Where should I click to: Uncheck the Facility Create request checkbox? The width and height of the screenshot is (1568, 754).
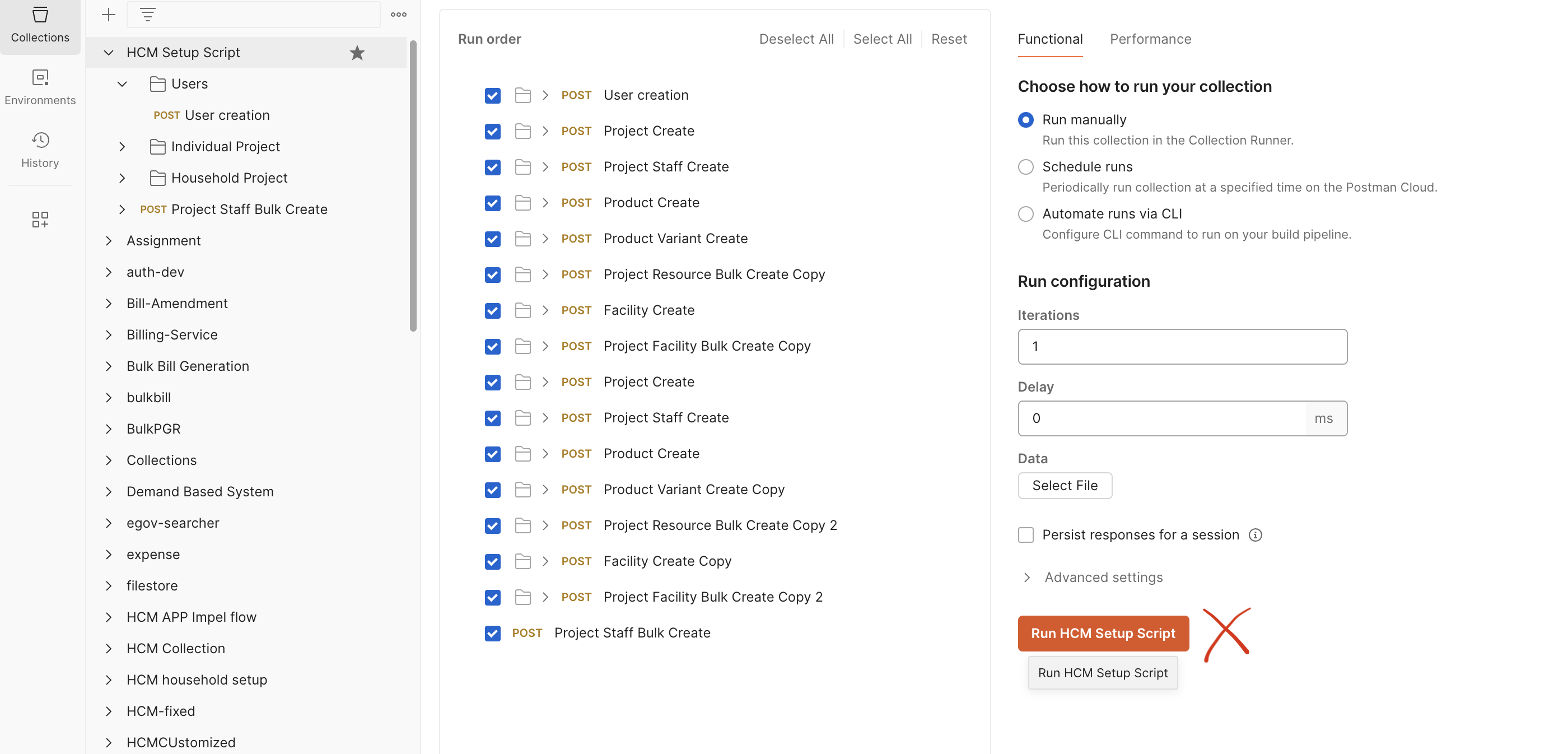pos(492,310)
